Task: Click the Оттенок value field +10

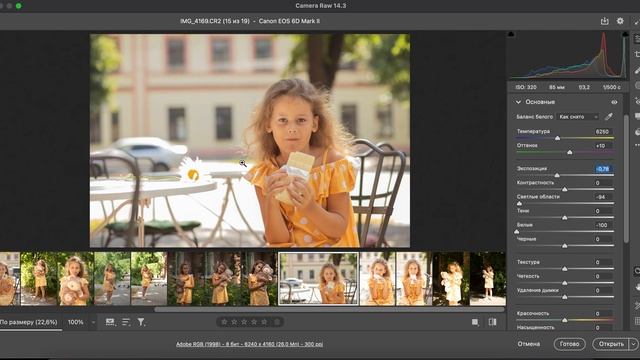Action: [602, 145]
